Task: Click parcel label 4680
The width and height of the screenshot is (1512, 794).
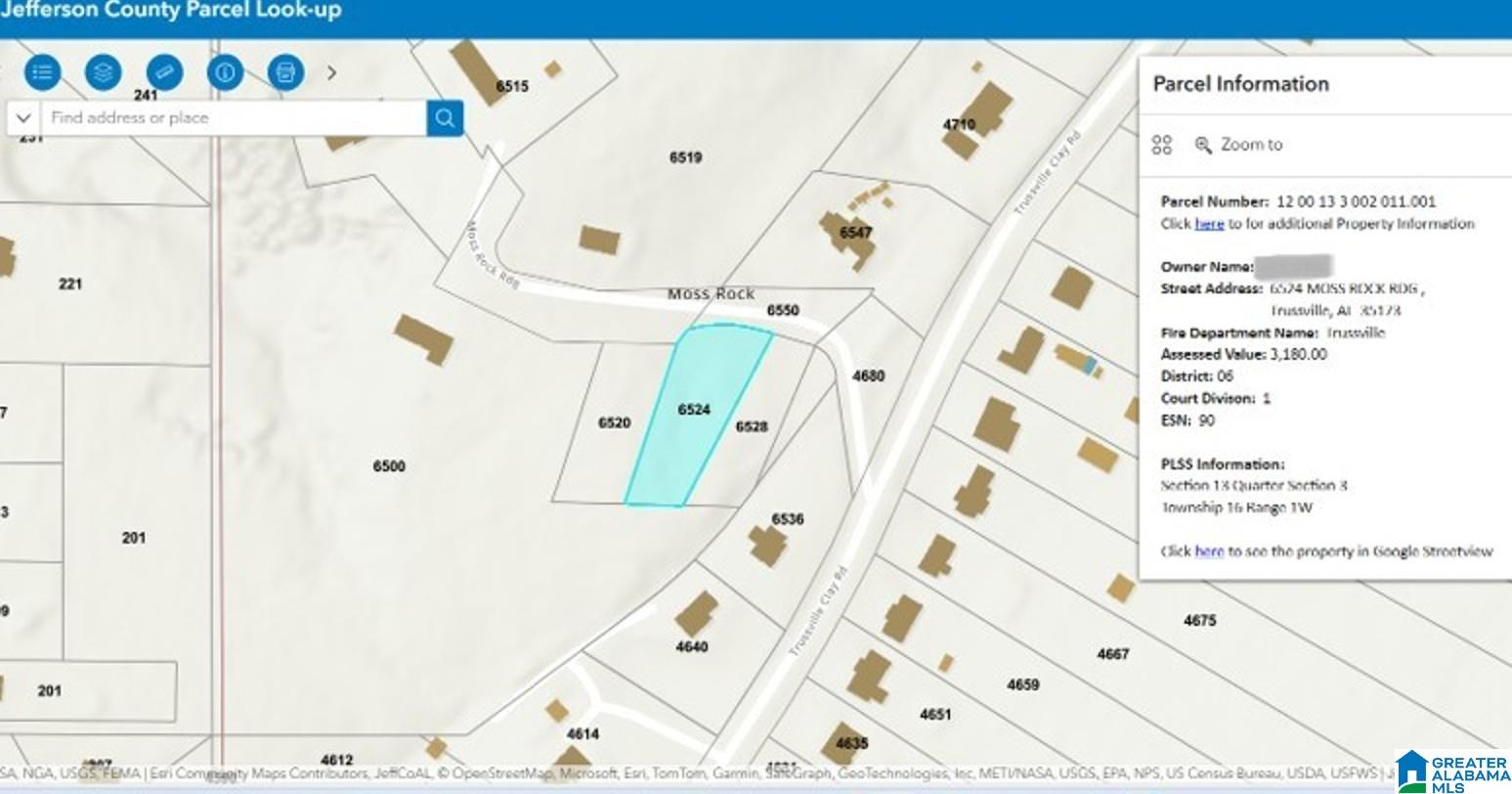Action: click(x=868, y=375)
